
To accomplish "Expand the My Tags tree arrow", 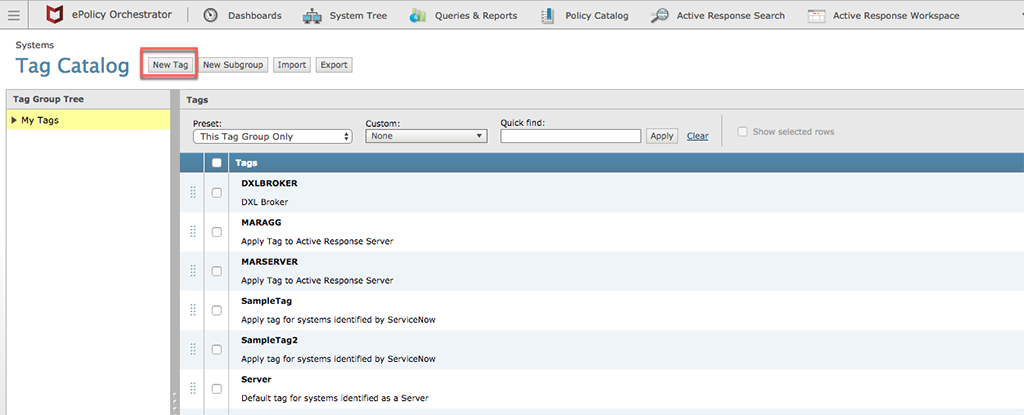I will [14, 120].
